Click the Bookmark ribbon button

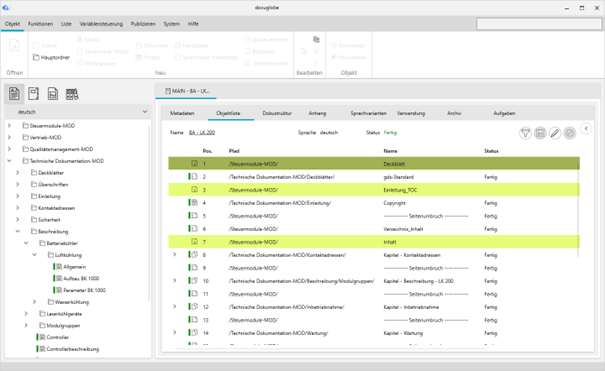(x=260, y=51)
